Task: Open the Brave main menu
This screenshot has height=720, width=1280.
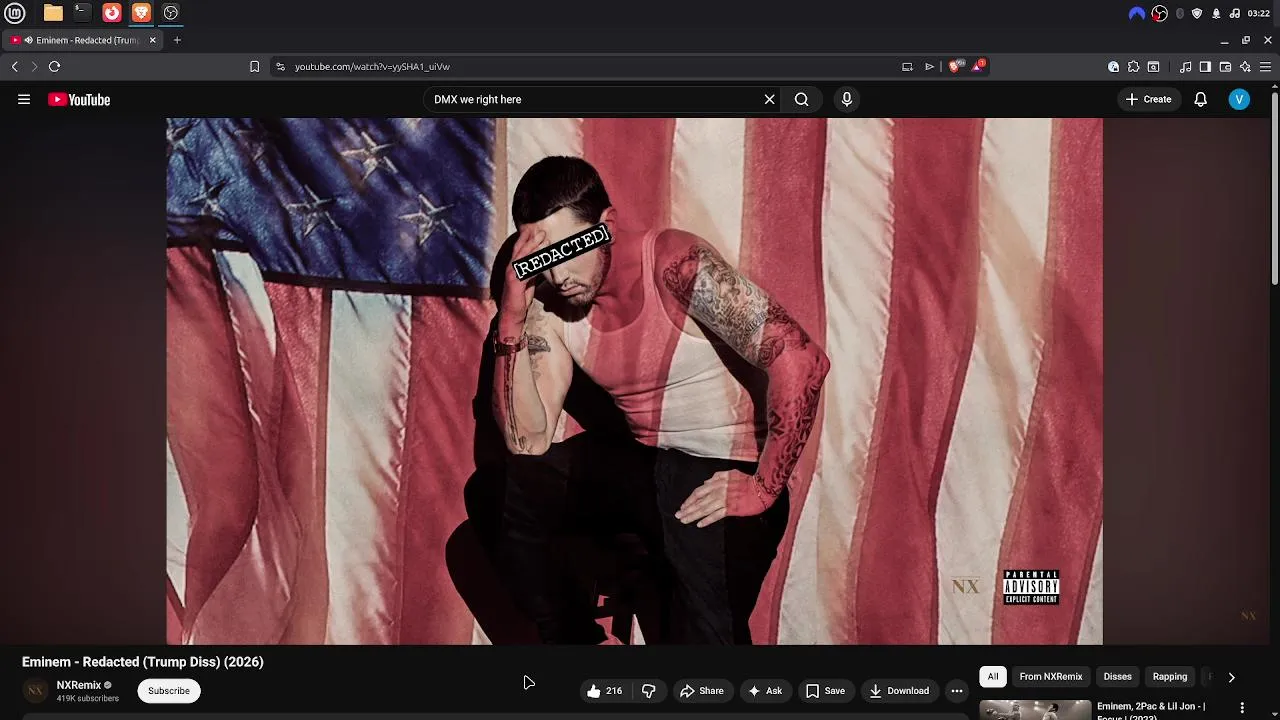Action: pyautogui.click(x=1265, y=67)
